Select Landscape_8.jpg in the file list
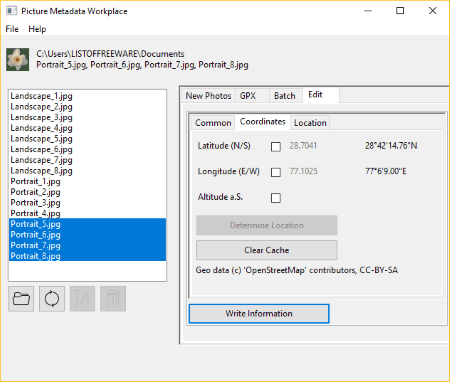The height and width of the screenshot is (382, 450). click(x=87, y=171)
